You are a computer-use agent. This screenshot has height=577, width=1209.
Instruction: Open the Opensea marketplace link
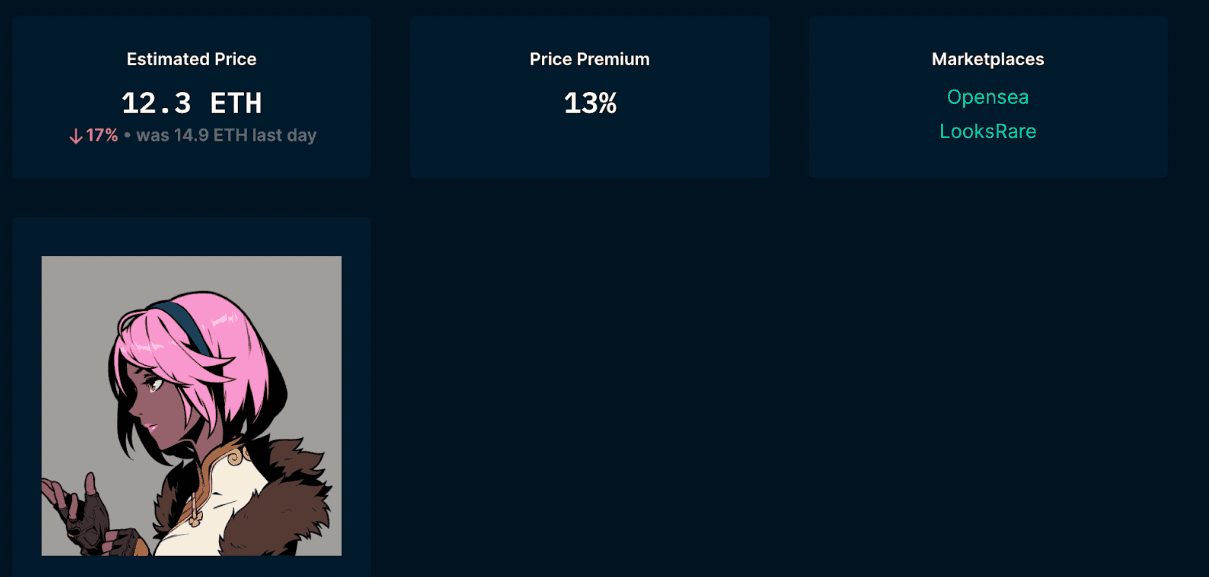click(x=987, y=97)
